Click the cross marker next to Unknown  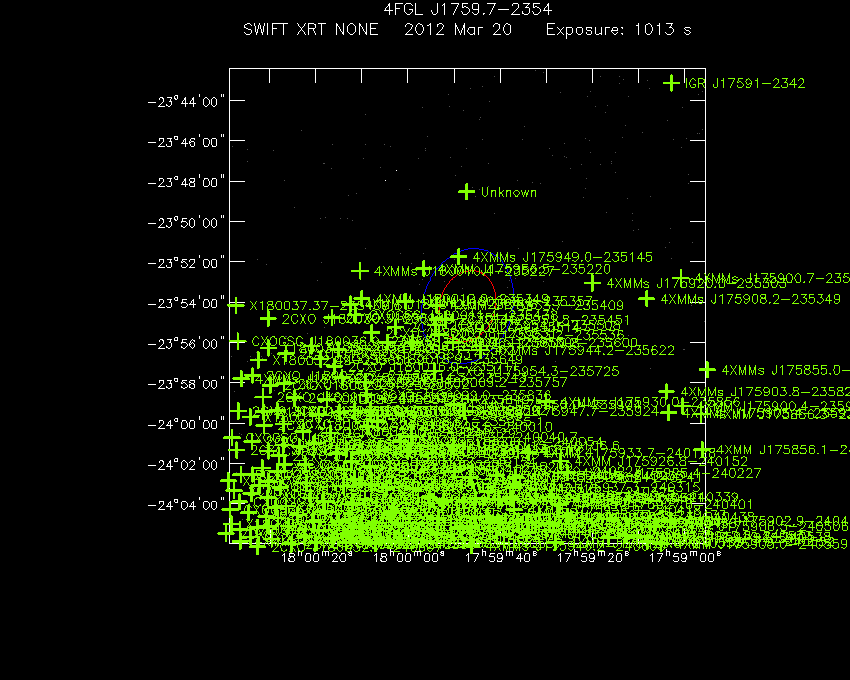click(x=466, y=191)
